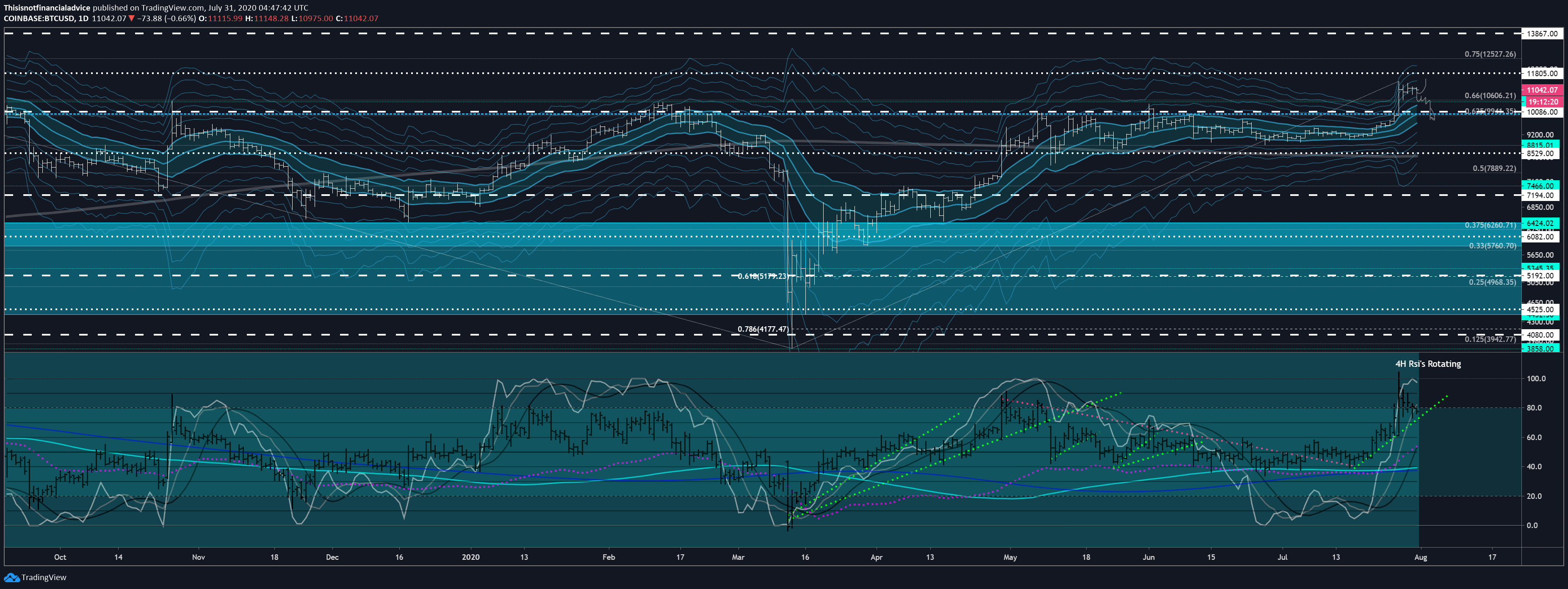Image resolution: width=1568 pixels, height=589 pixels.
Task: Click the RSI 60.0 scale label
Action: click(x=1534, y=438)
